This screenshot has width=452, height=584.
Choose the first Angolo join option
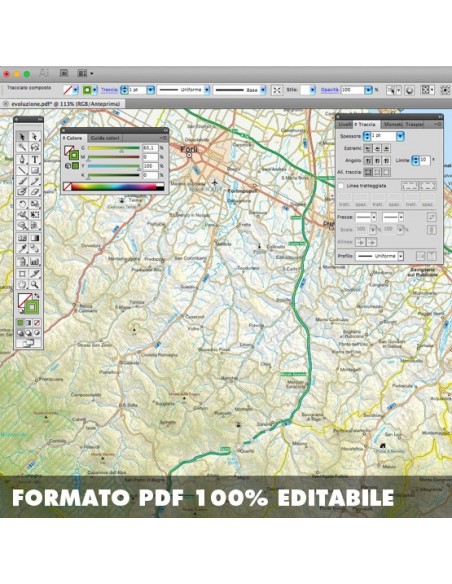(x=368, y=161)
